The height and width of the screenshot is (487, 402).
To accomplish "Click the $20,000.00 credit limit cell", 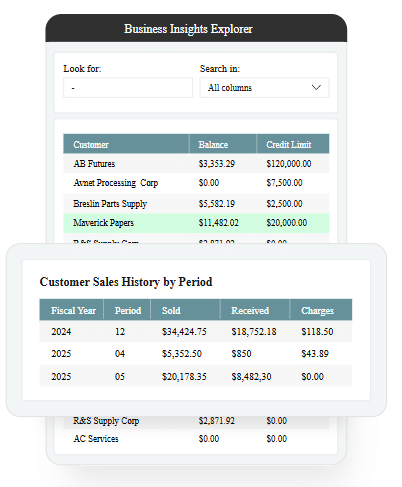I will 287,223.
